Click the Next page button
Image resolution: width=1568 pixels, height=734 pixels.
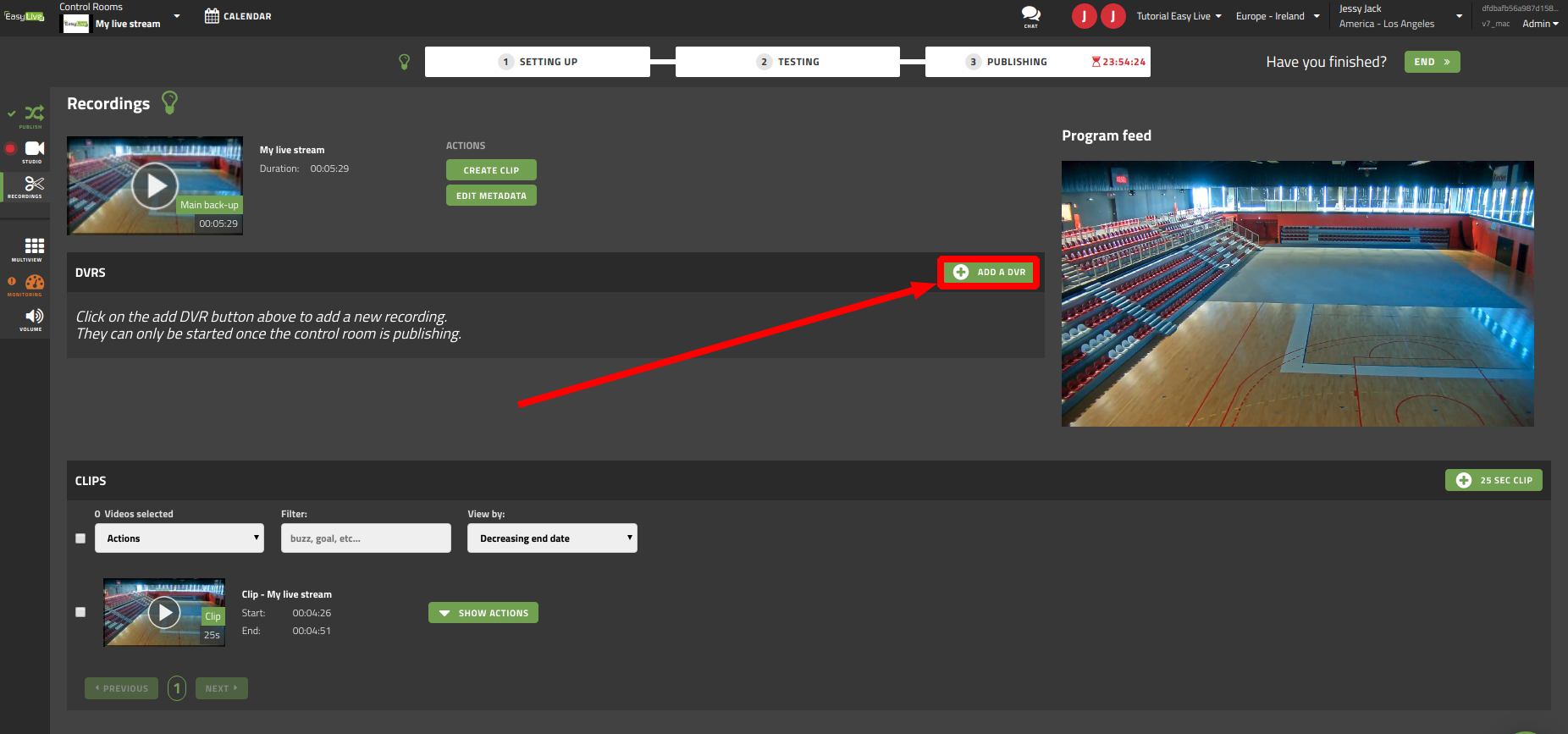tap(222, 688)
